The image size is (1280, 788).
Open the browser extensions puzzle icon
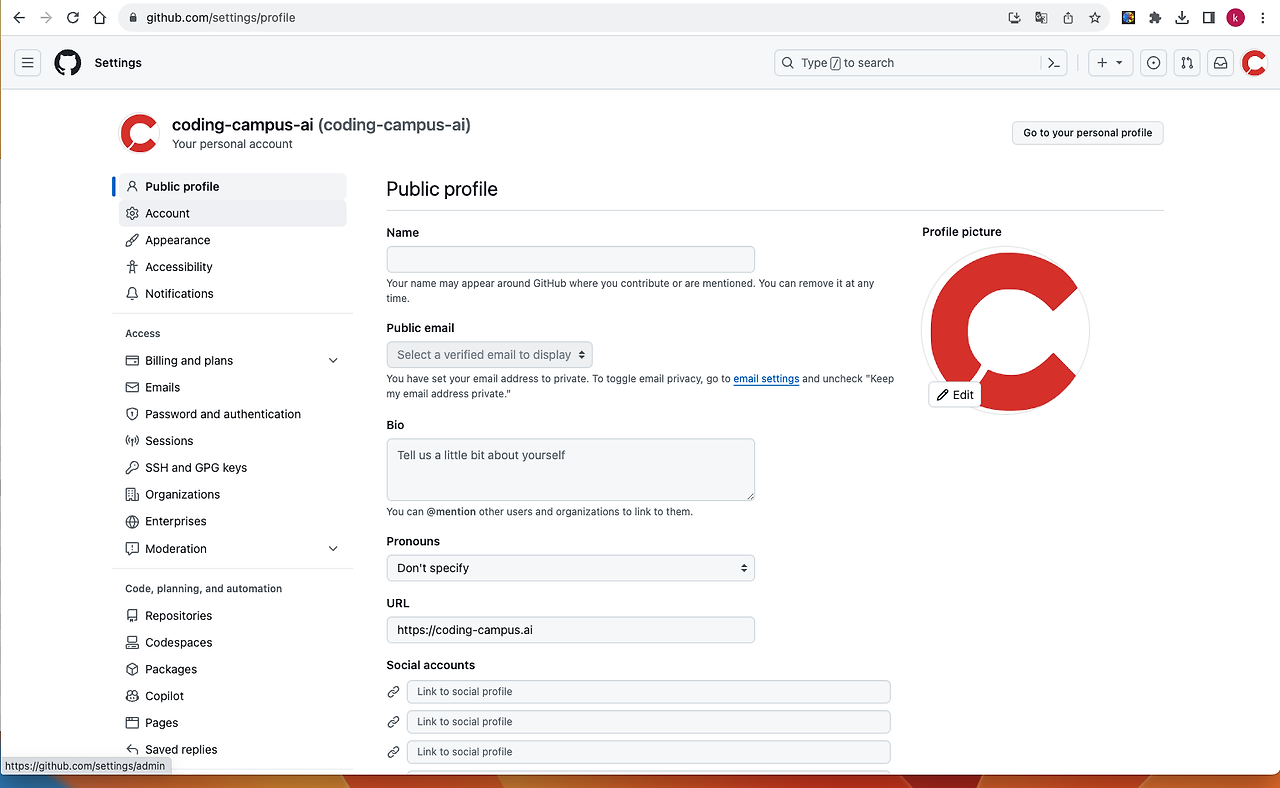(x=1155, y=18)
